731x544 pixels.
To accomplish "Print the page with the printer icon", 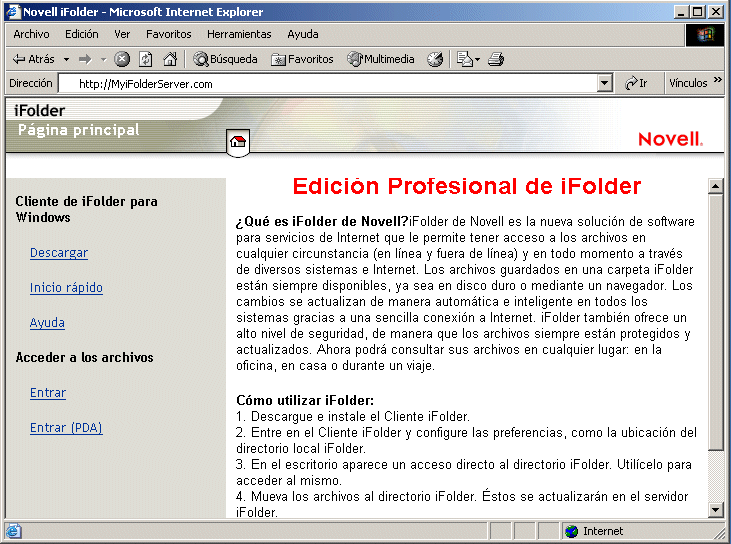I will [496, 59].
